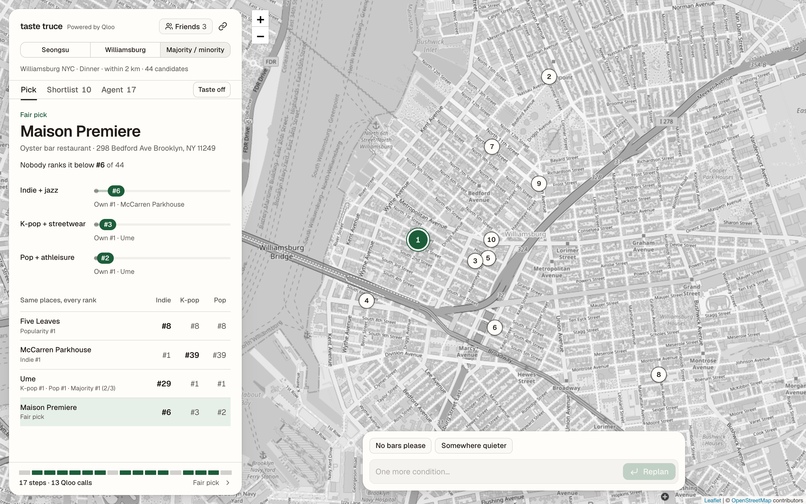The height and width of the screenshot is (504, 806).
Task: Select map marker 2
Action: tap(548, 77)
